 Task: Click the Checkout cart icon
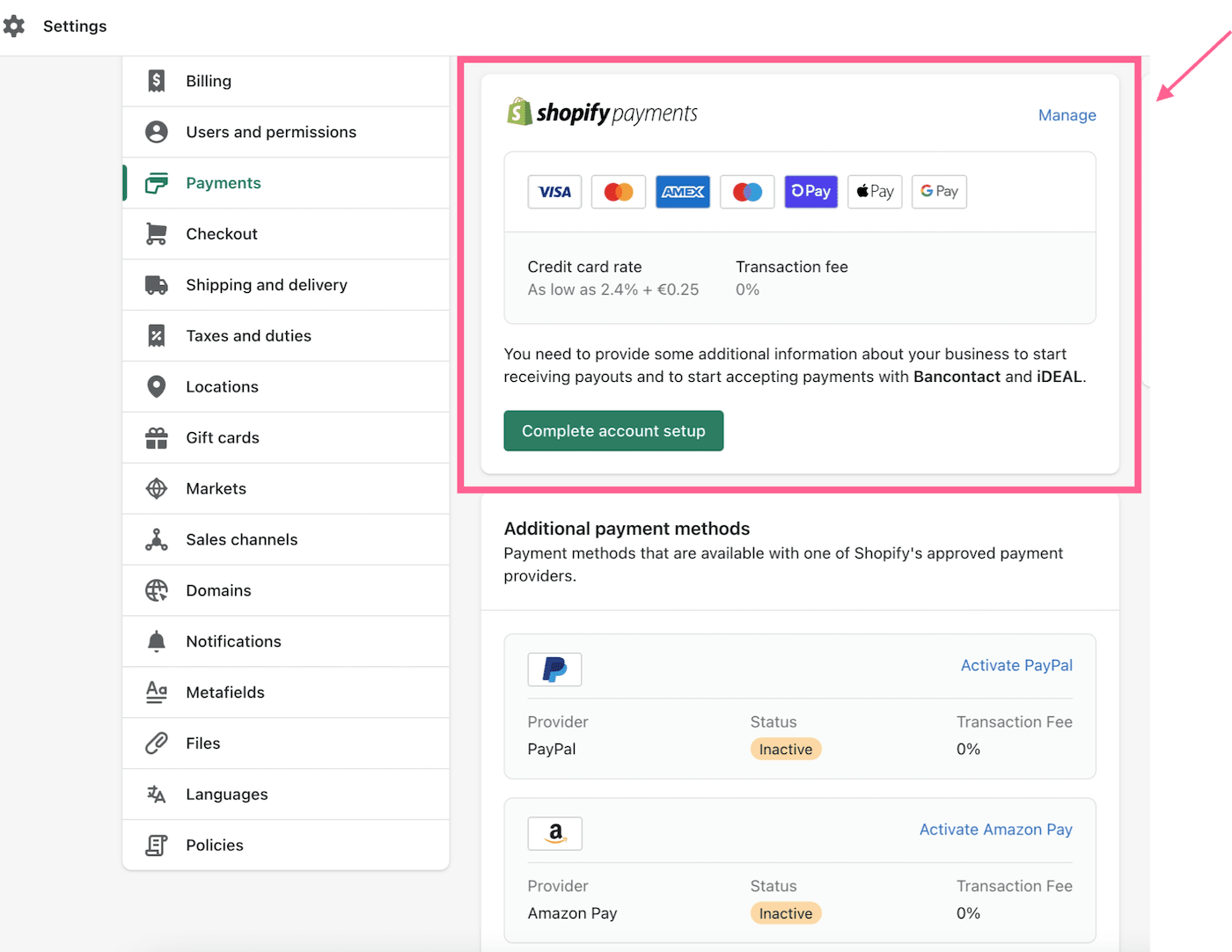157,234
